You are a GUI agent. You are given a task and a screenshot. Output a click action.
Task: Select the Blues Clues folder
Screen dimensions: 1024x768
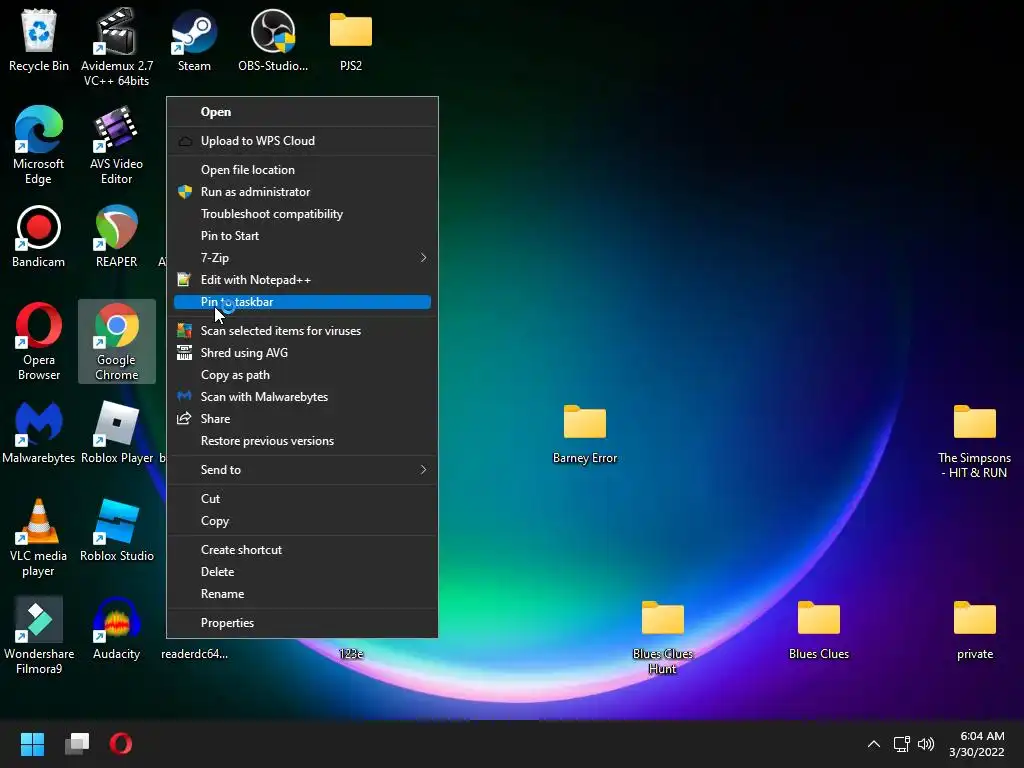(819, 630)
